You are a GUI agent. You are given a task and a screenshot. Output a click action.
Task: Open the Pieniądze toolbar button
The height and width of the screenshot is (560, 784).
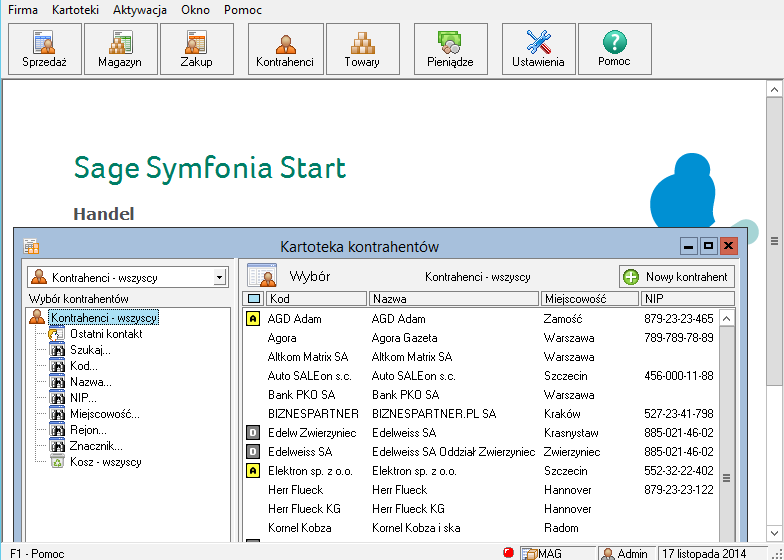point(450,48)
